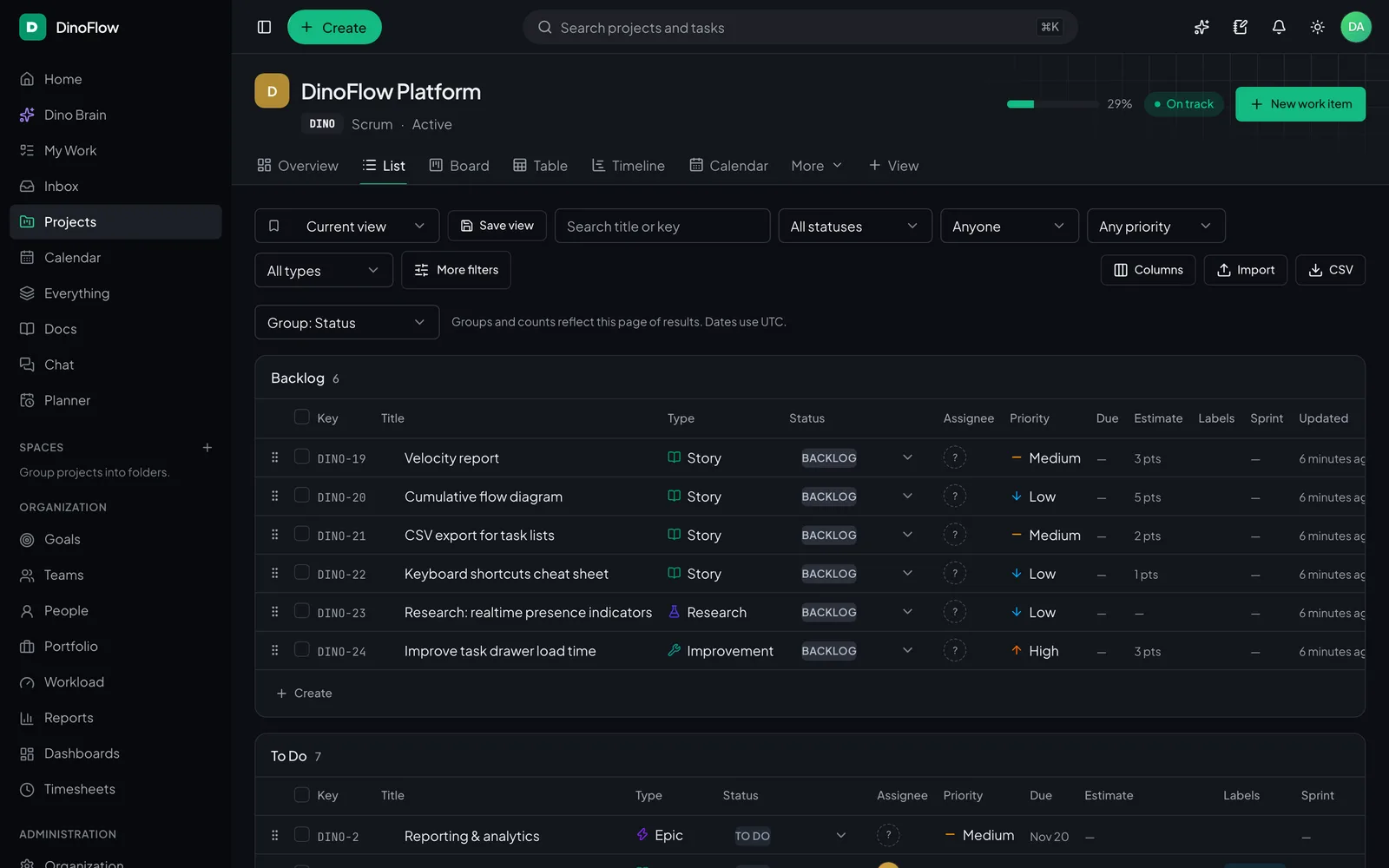
Task: Expand the All types dropdown
Action: (x=324, y=270)
